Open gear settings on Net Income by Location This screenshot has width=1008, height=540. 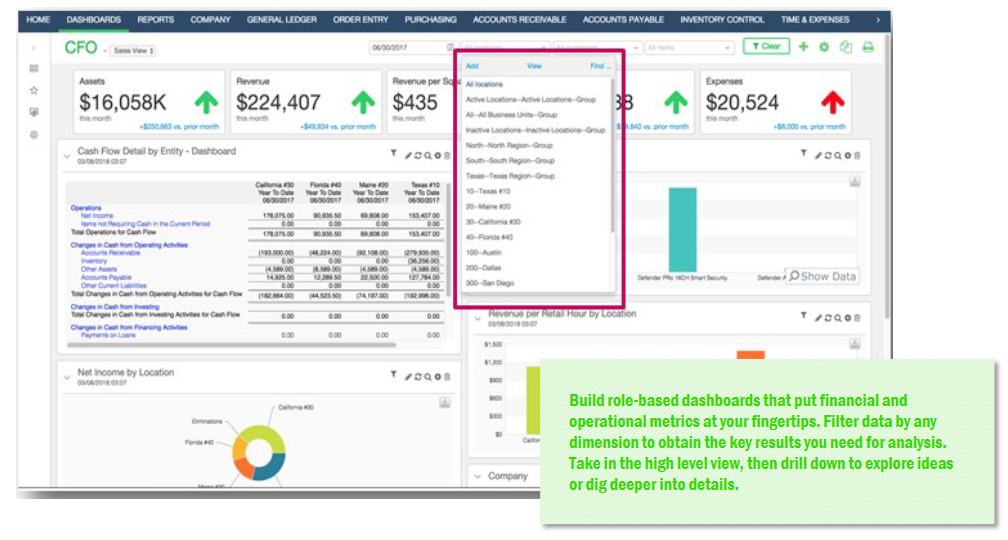tap(437, 377)
